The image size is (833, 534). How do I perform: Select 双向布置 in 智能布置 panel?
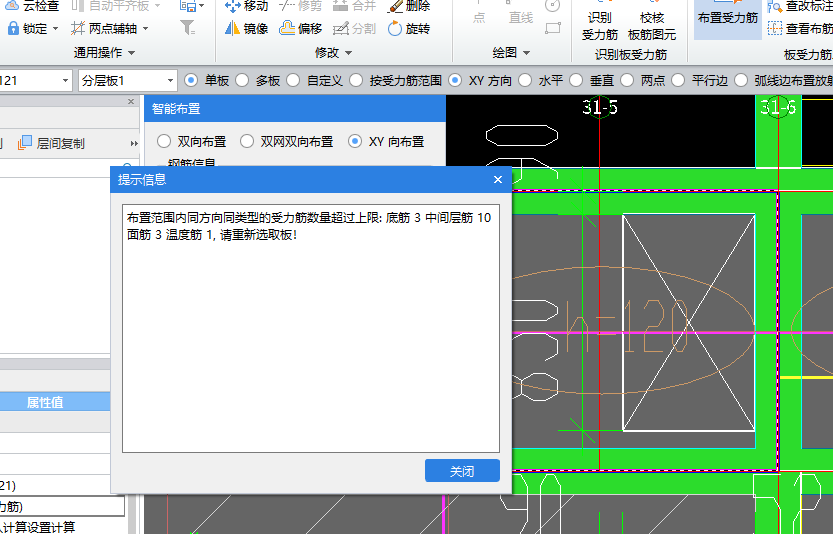tap(164, 141)
